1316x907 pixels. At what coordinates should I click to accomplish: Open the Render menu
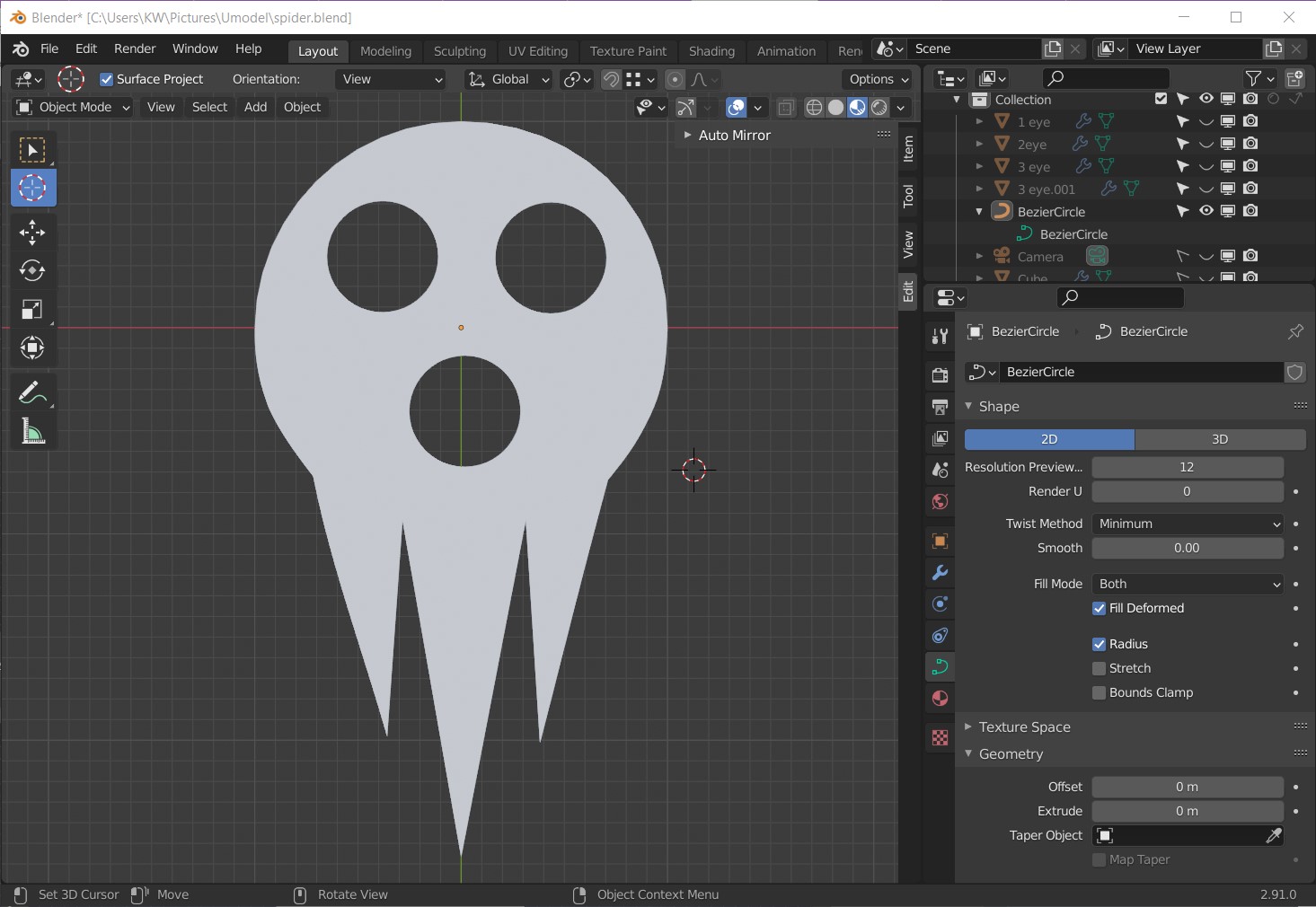(x=135, y=48)
